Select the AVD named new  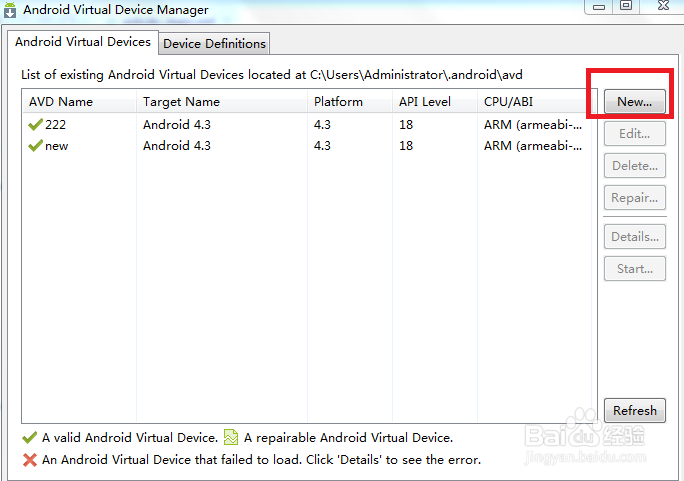click(57, 146)
